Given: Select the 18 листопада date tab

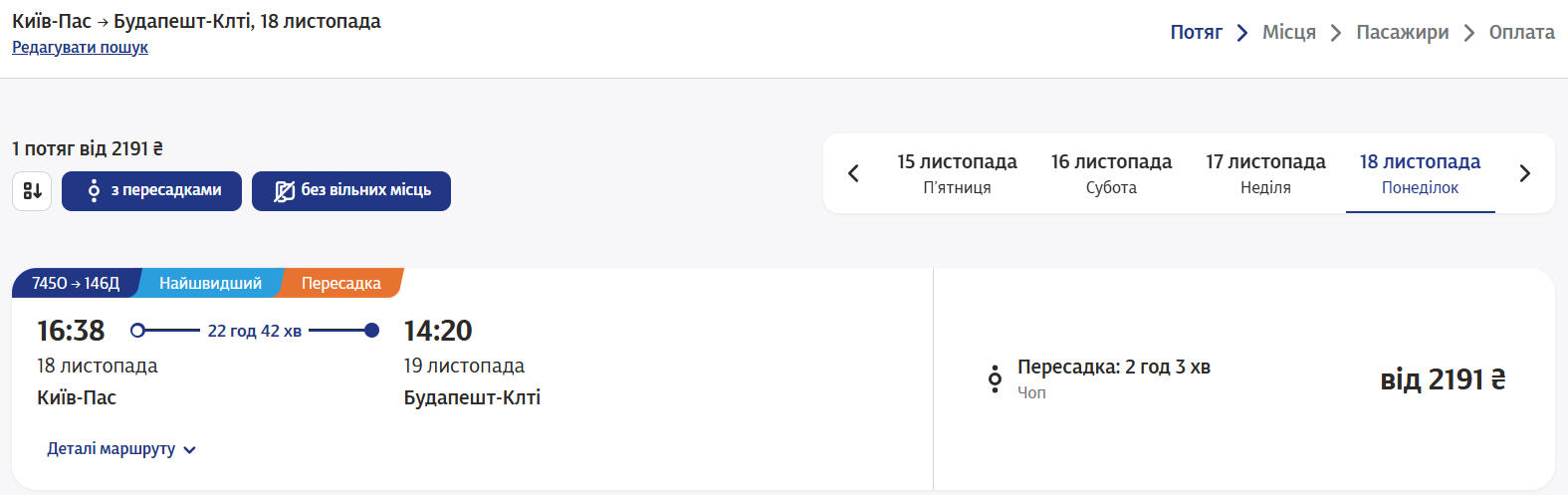Looking at the screenshot, I should [1420, 173].
